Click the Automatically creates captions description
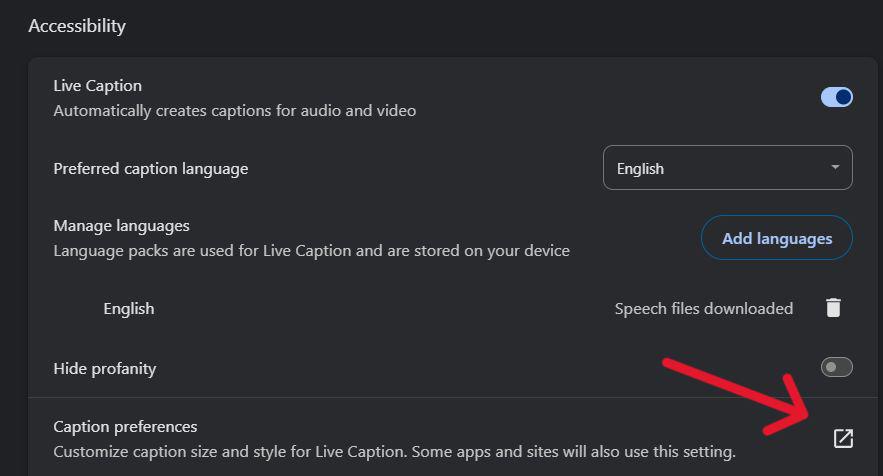This screenshot has width=883, height=476. 234,110
